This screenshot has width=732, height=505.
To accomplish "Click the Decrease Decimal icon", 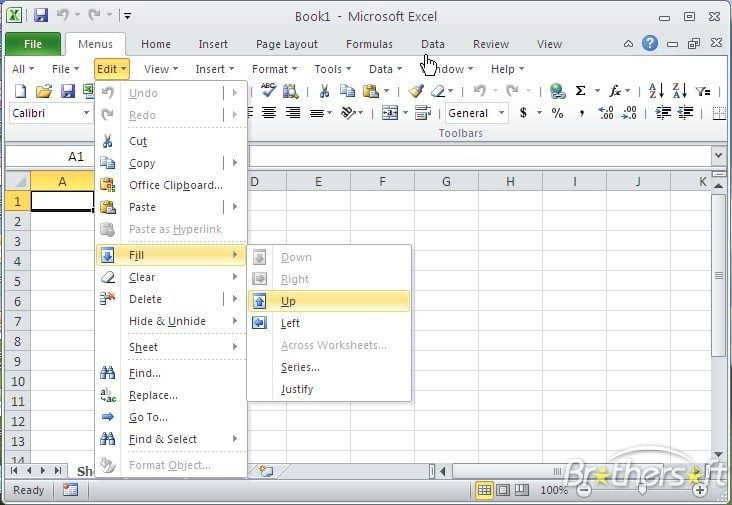I will coord(629,112).
